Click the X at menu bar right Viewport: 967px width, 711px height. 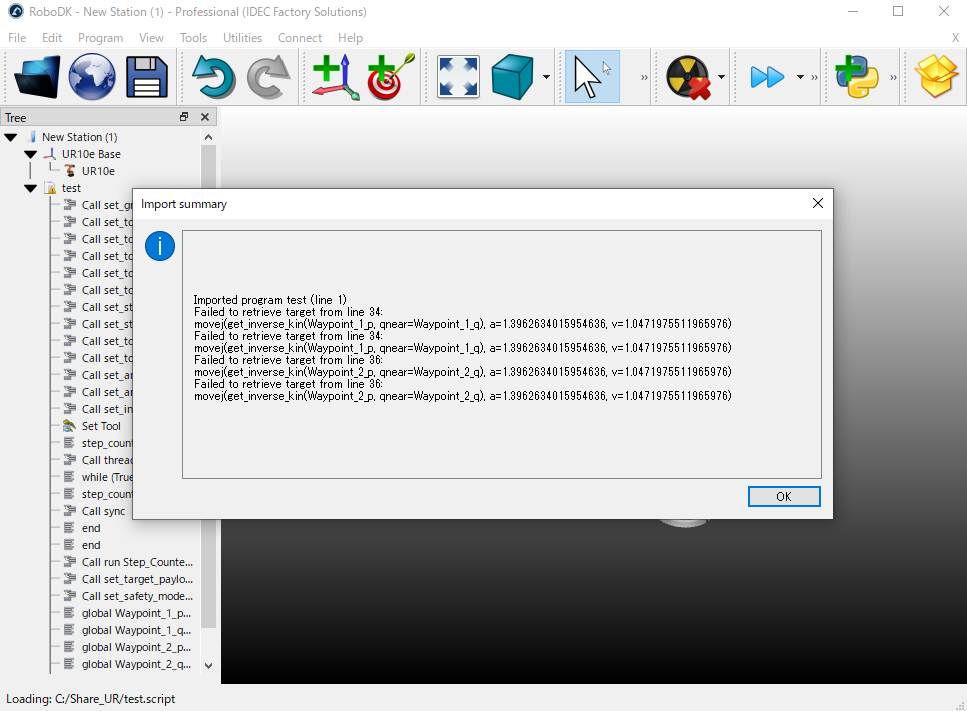[955, 38]
